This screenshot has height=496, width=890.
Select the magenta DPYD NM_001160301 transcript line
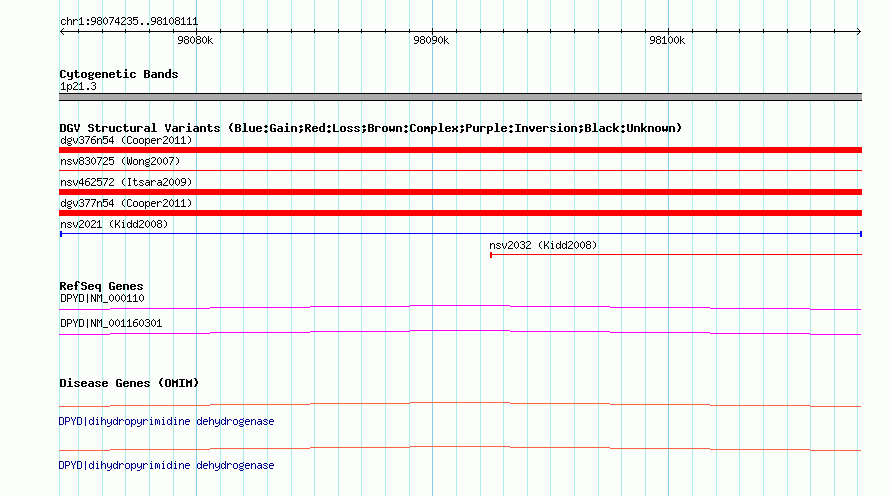(460, 332)
